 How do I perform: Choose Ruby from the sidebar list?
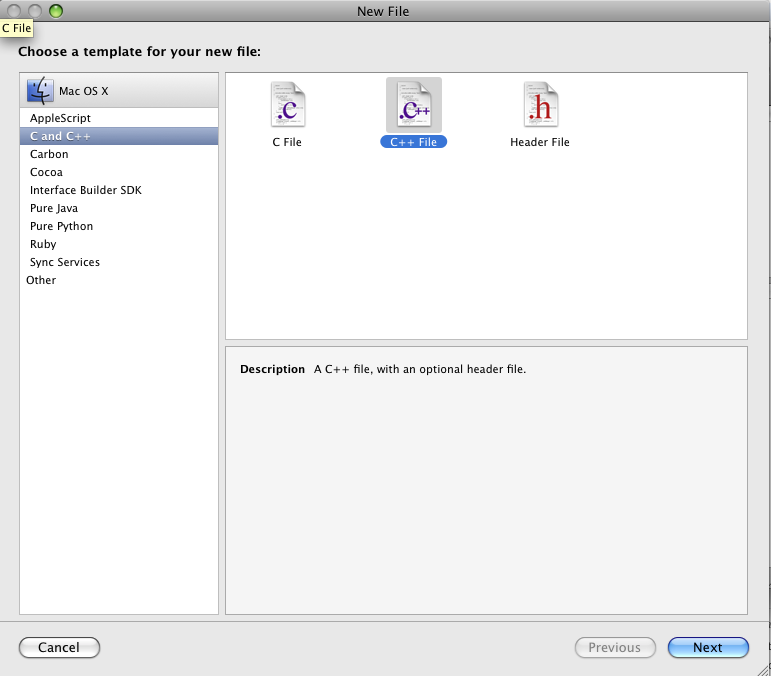click(x=43, y=244)
